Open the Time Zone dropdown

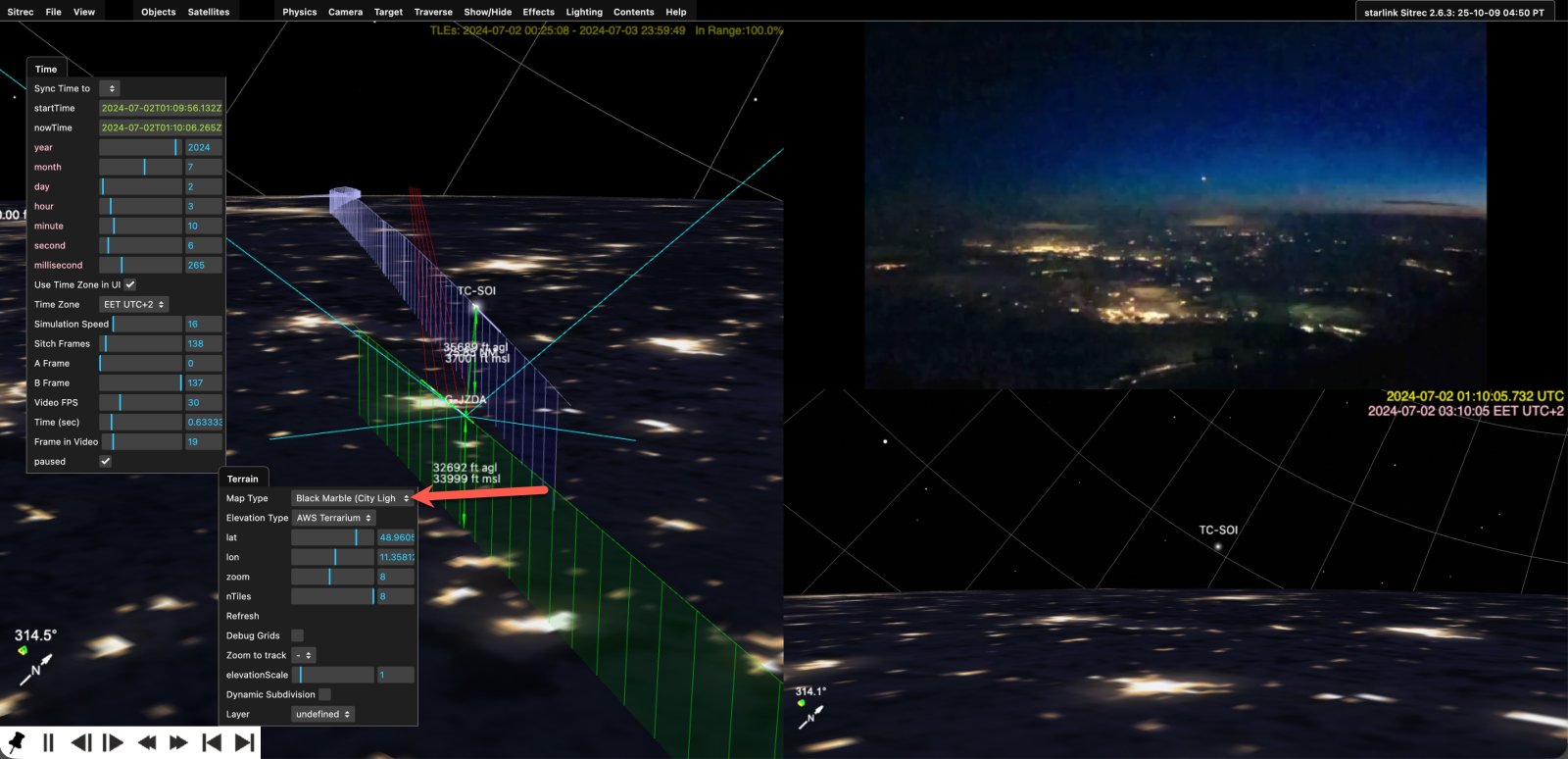tap(134, 304)
